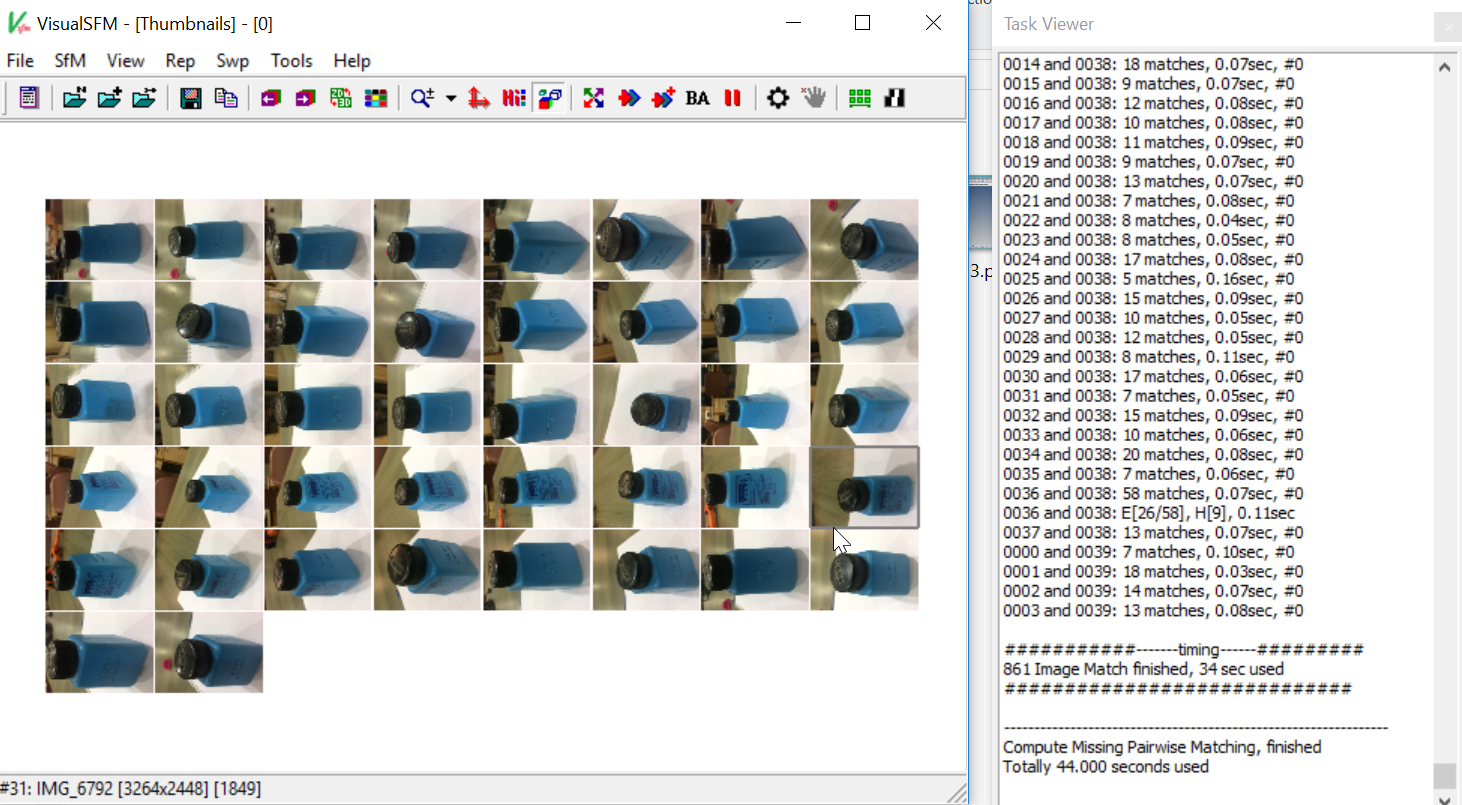The image size is (1462, 805).
Task: Click the Open Multiple Images folder icon
Action: point(74,98)
